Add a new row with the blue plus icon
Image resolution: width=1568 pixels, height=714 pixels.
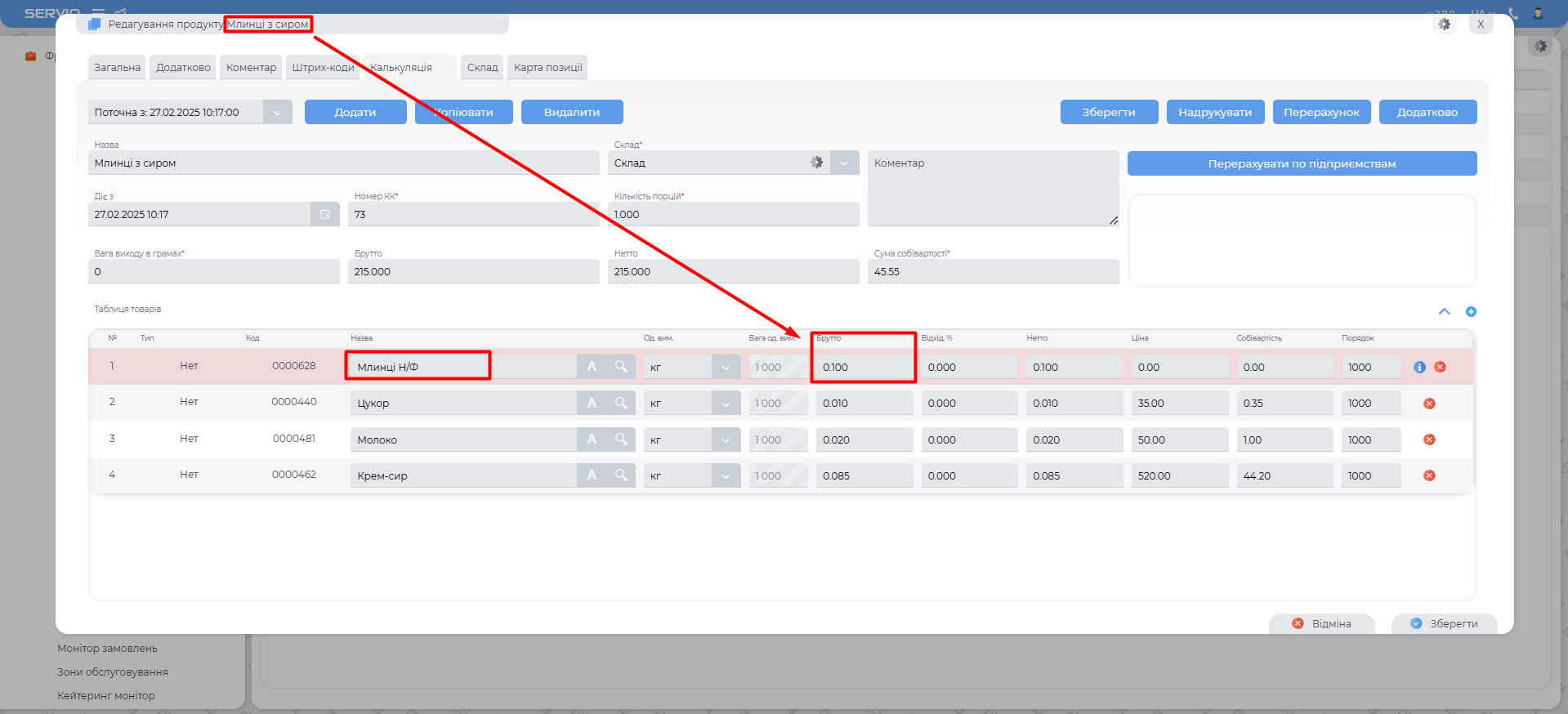(1471, 311)
